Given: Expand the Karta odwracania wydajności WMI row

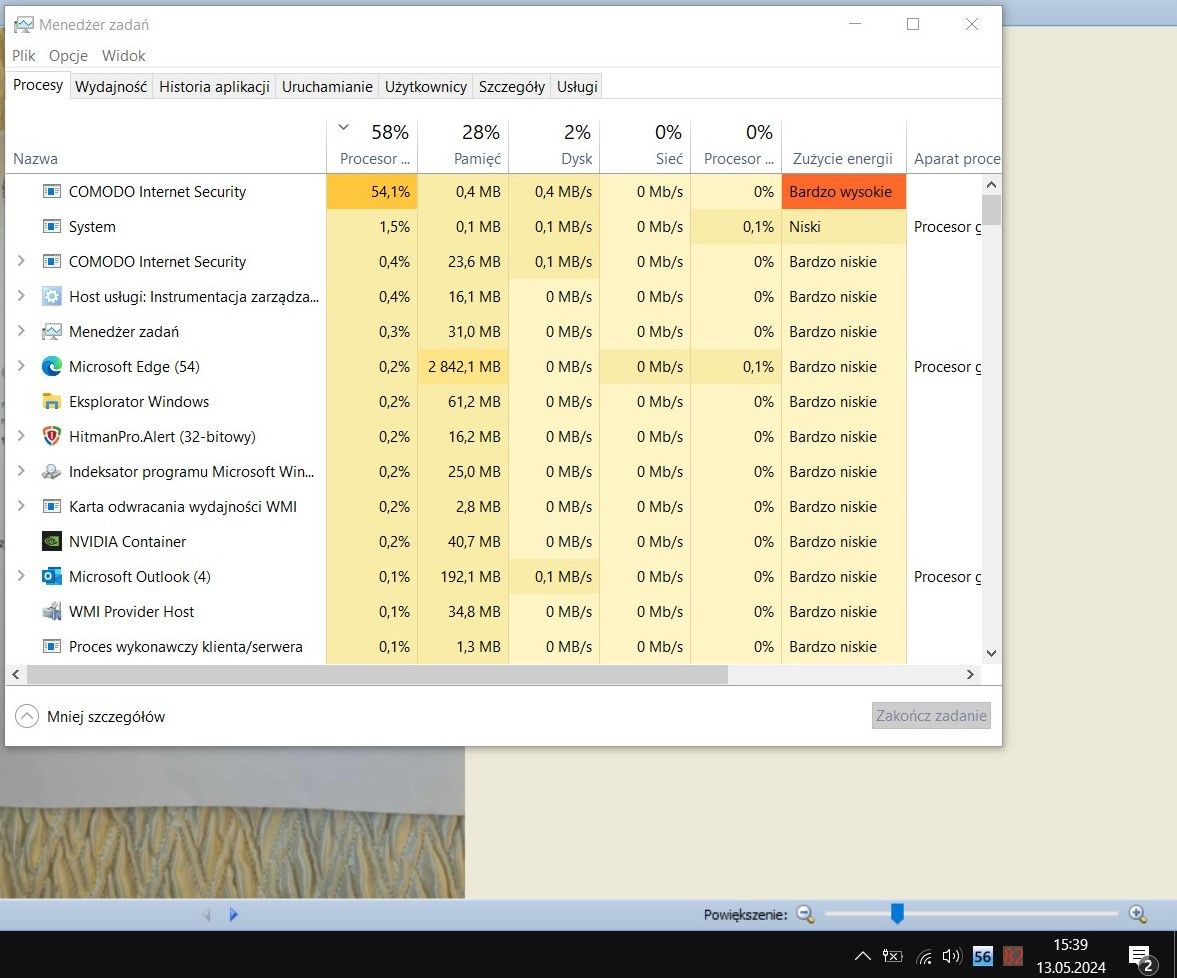Looking at the screenshot, I should (21, 506).
